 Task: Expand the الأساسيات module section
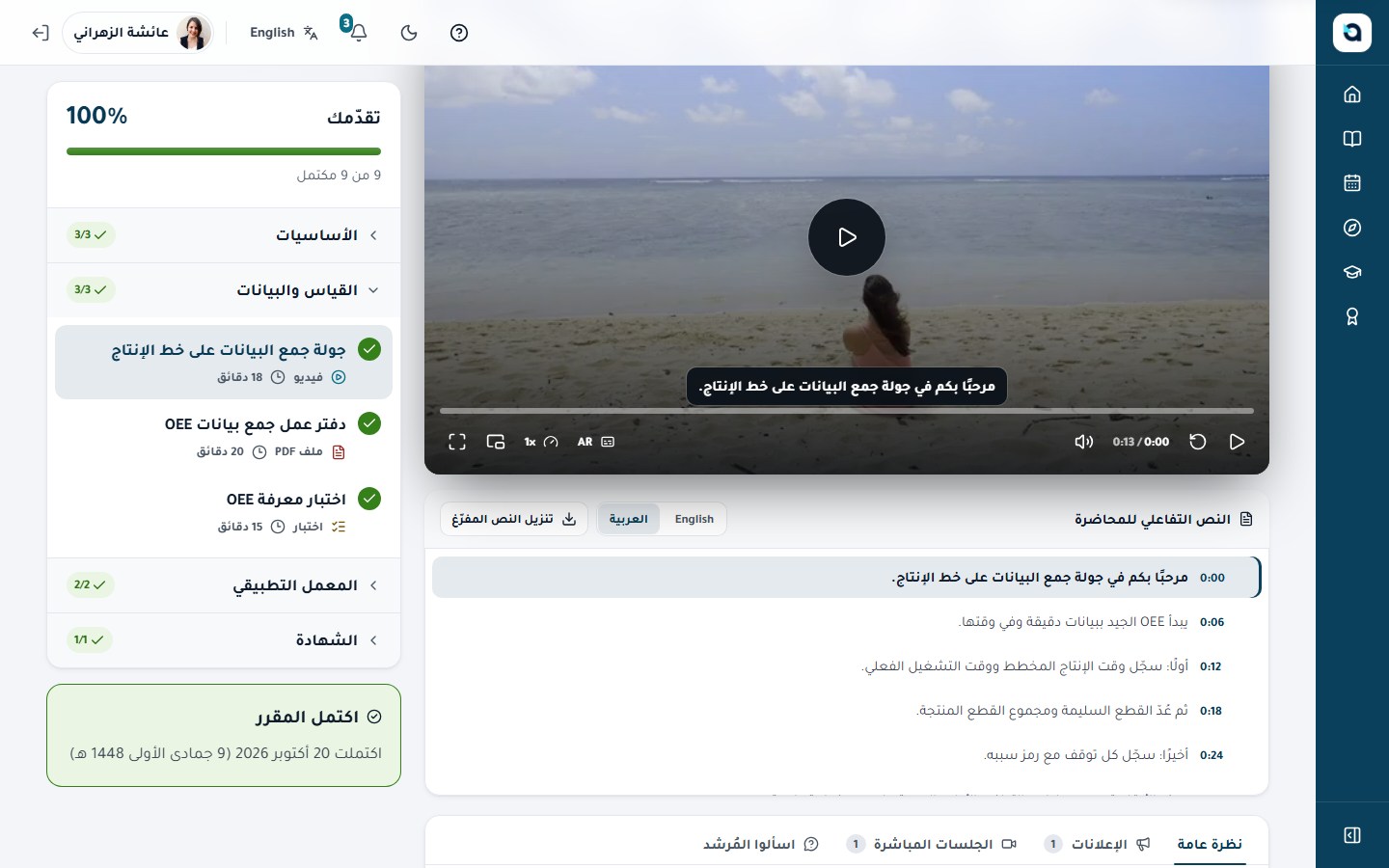[224, 235]
